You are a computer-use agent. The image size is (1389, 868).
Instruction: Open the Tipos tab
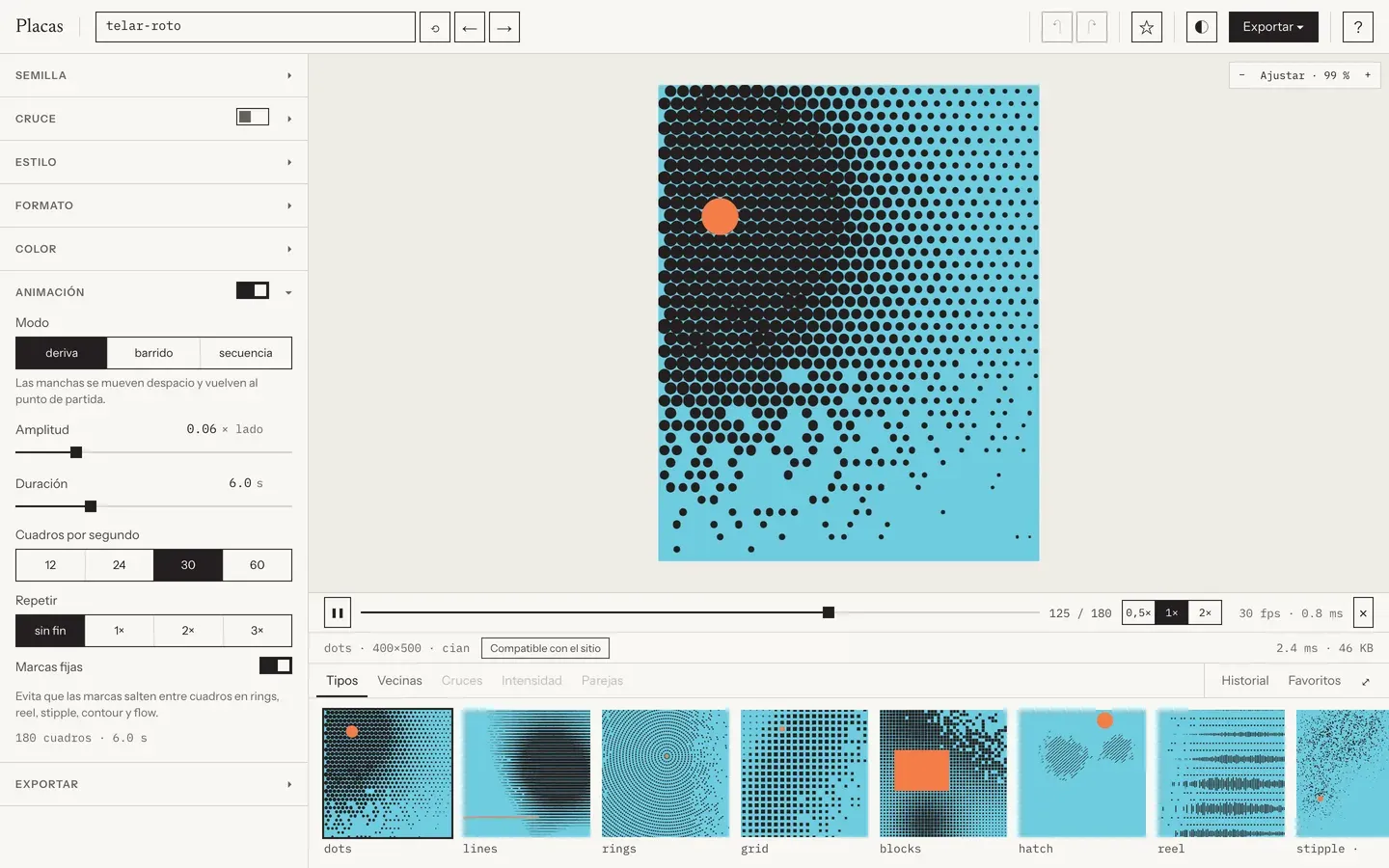tap(342, 681)
